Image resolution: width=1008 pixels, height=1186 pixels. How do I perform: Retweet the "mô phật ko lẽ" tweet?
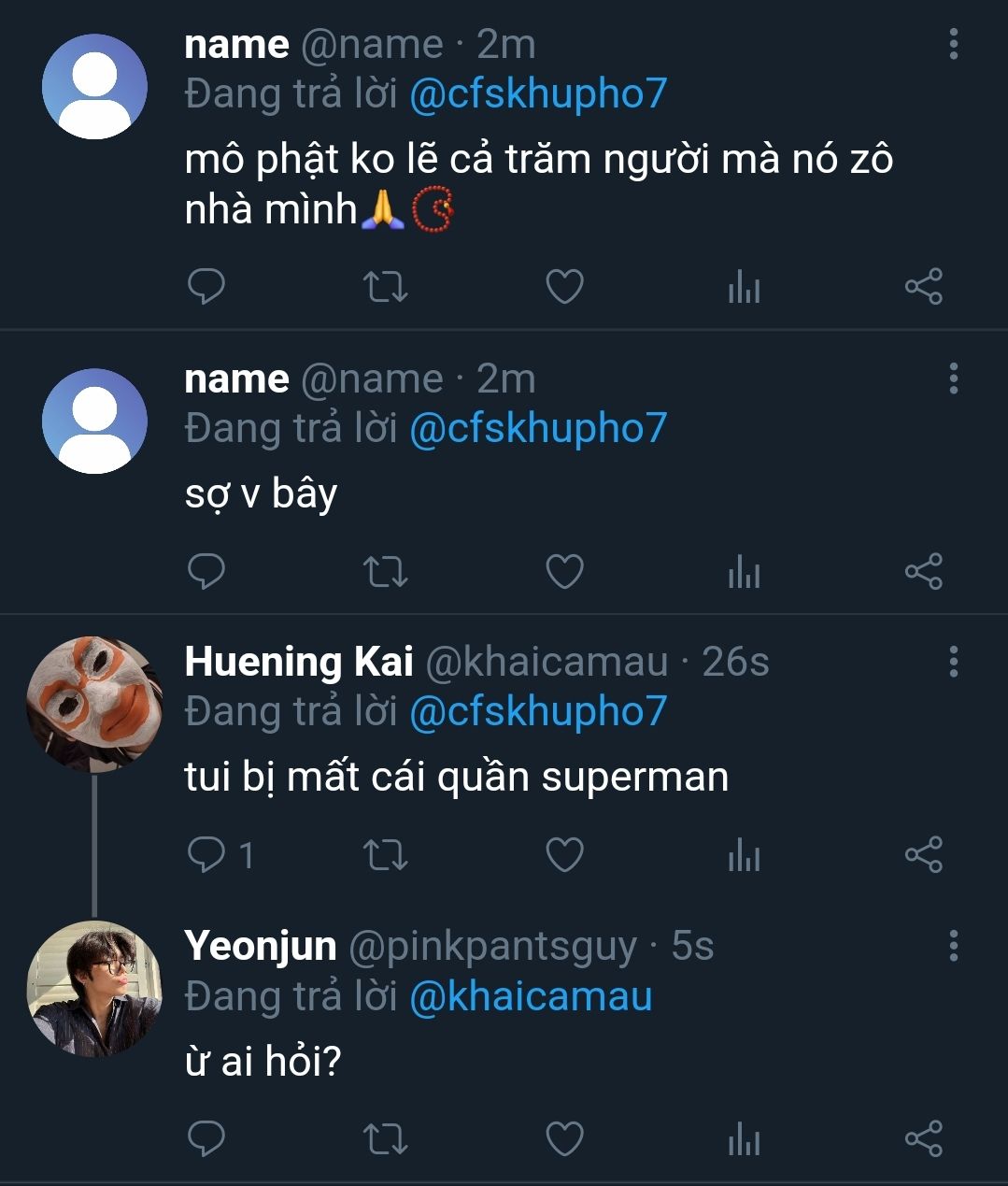coord(385,287)
